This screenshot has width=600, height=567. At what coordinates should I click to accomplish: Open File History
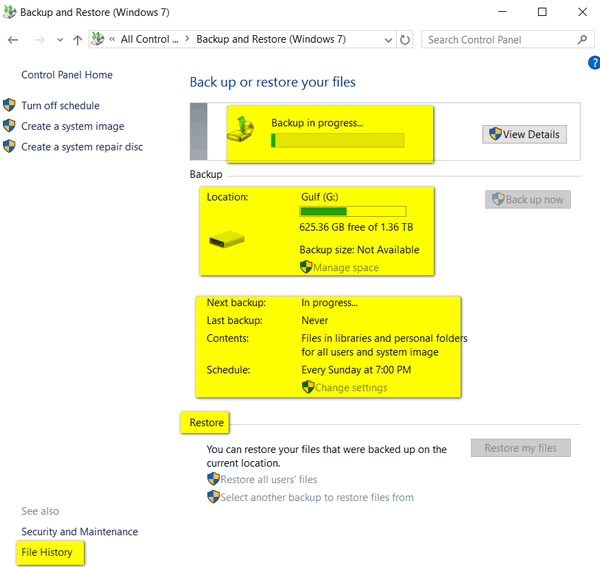click(x=47, y=552)
